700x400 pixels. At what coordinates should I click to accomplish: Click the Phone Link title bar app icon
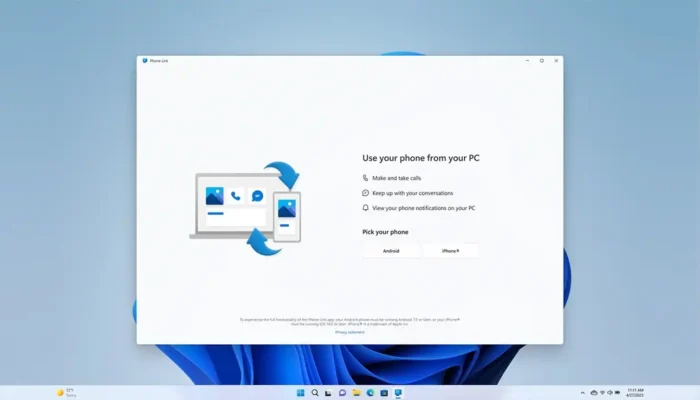145,61
